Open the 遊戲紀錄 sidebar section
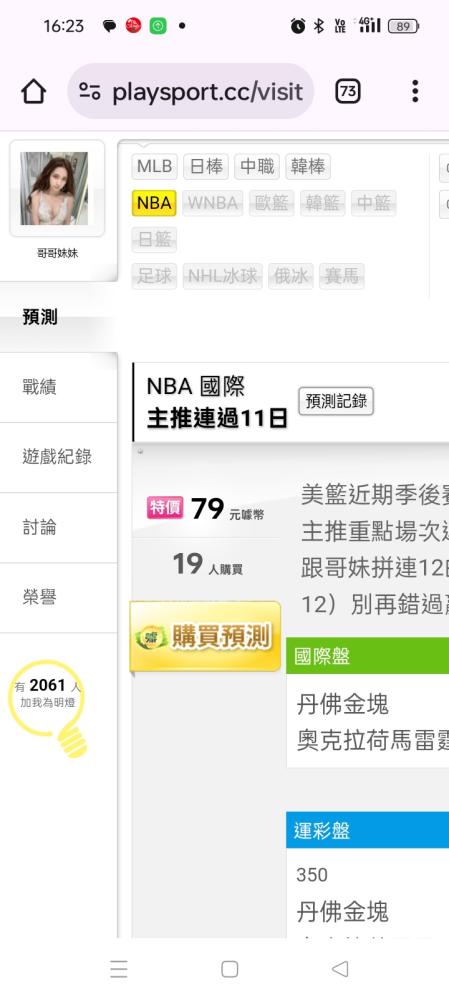The width and height of the screenshot is (449, 1000). click(x=59, y=457)
